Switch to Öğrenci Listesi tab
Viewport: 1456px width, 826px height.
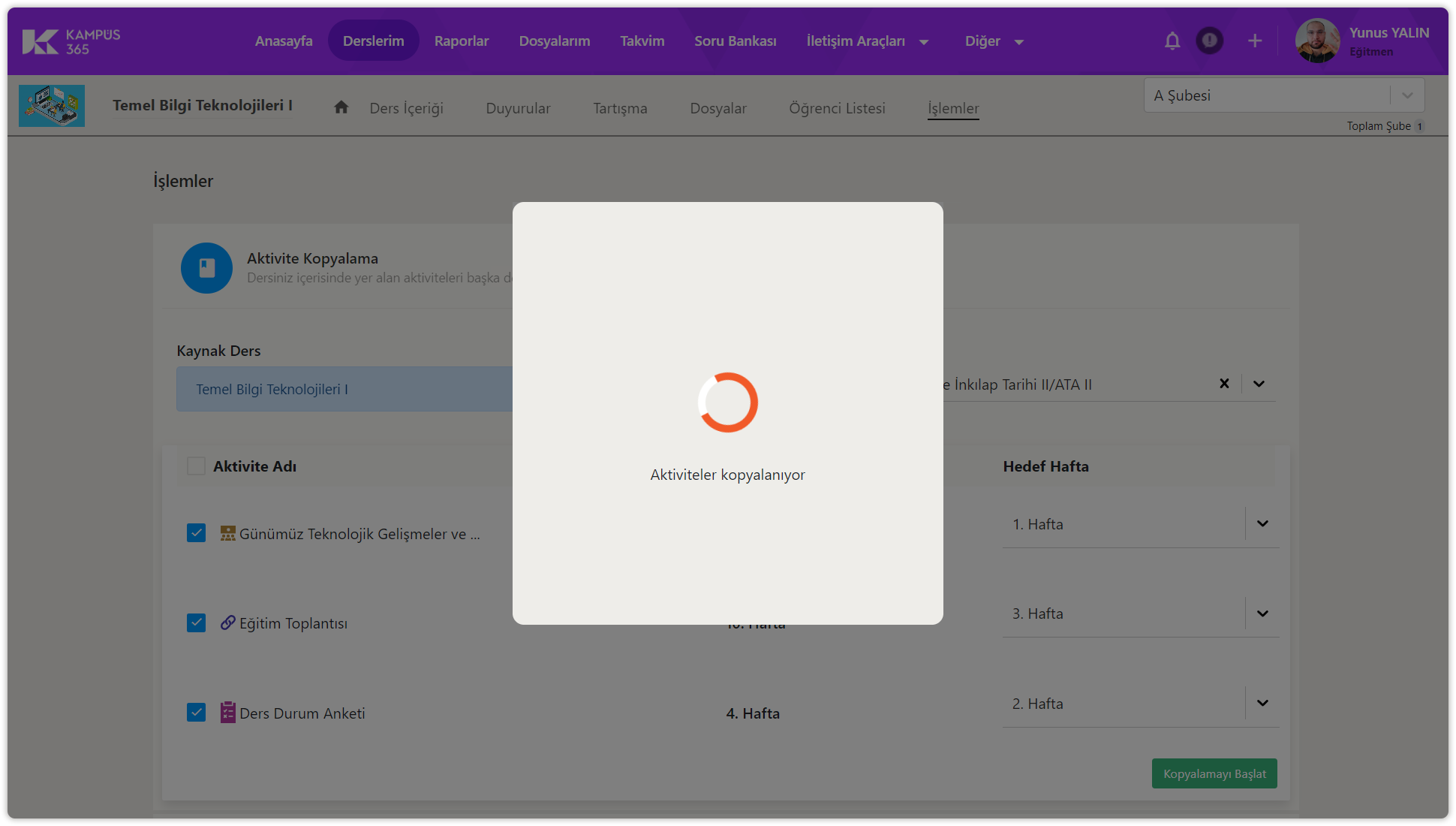coord(837,108)
